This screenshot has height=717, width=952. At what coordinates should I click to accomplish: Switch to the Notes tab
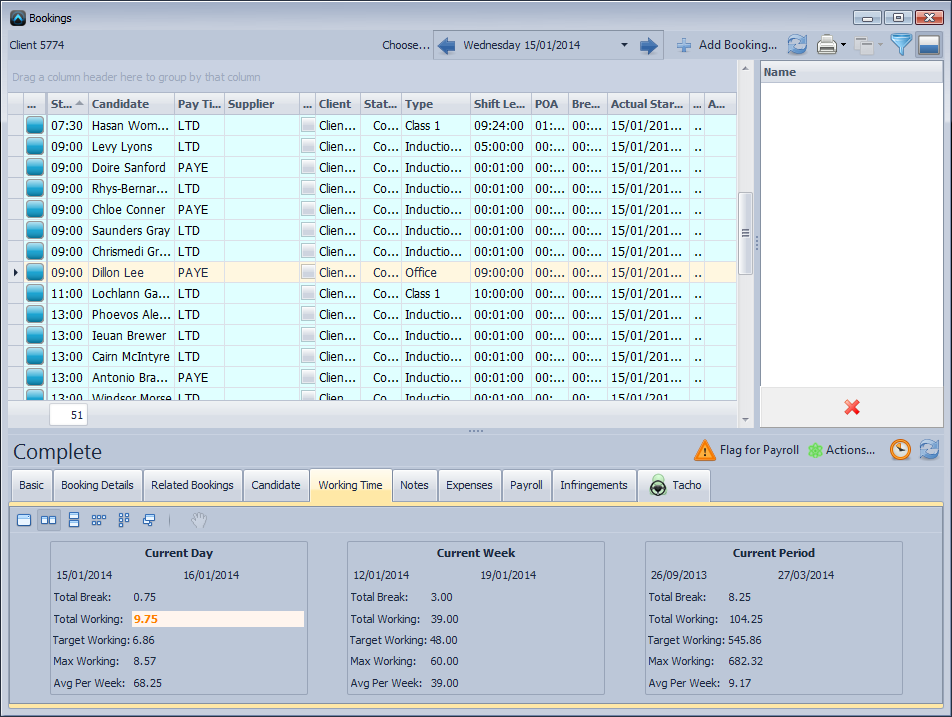pos(414,485)
